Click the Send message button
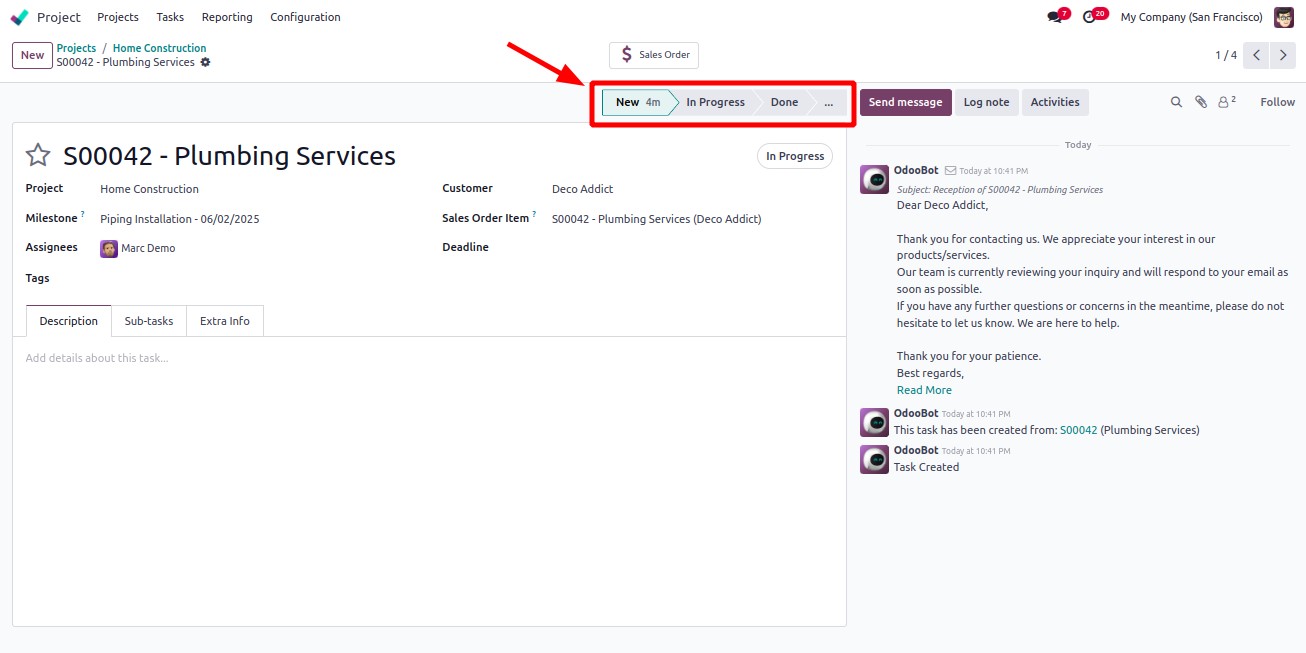Image resolution: width=1306 pixels, height=653 pixels. click(905, 102)
